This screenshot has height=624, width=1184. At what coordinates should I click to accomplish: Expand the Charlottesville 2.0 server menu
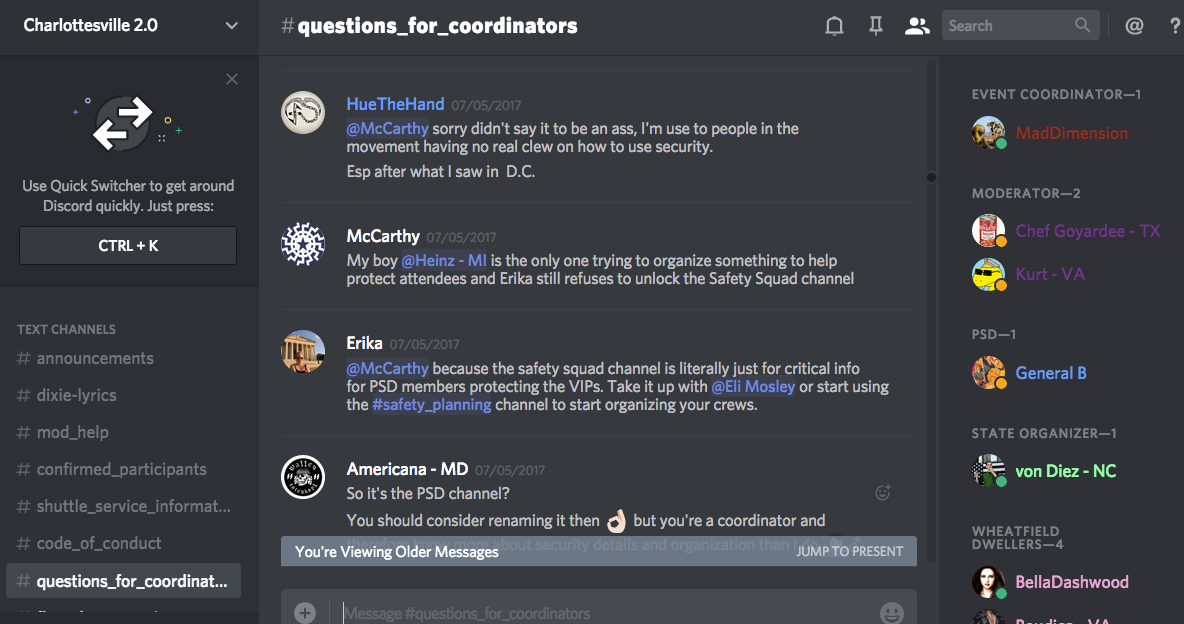232,26
